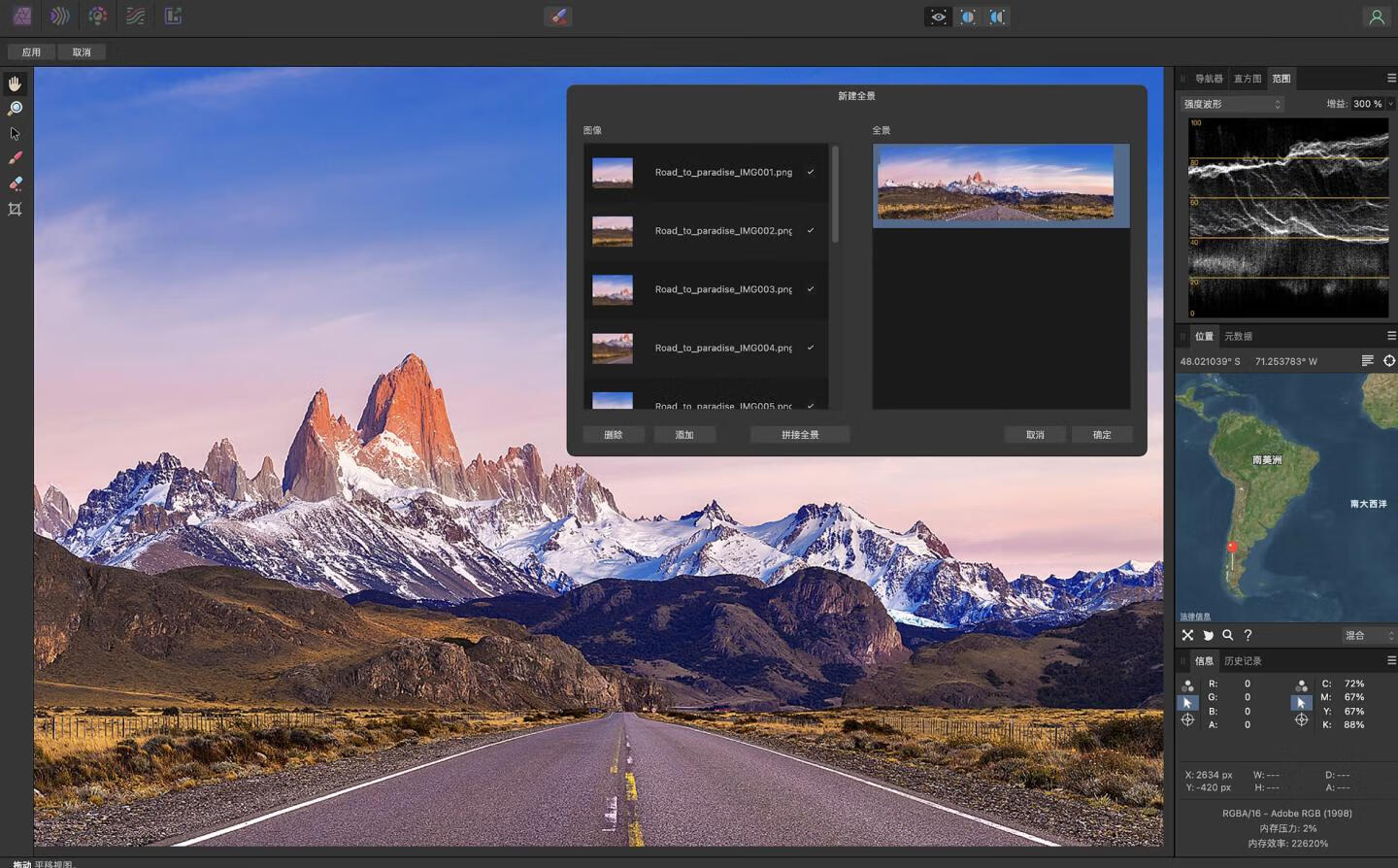
Task: Select the Crop tool
Action: point(15,209)
